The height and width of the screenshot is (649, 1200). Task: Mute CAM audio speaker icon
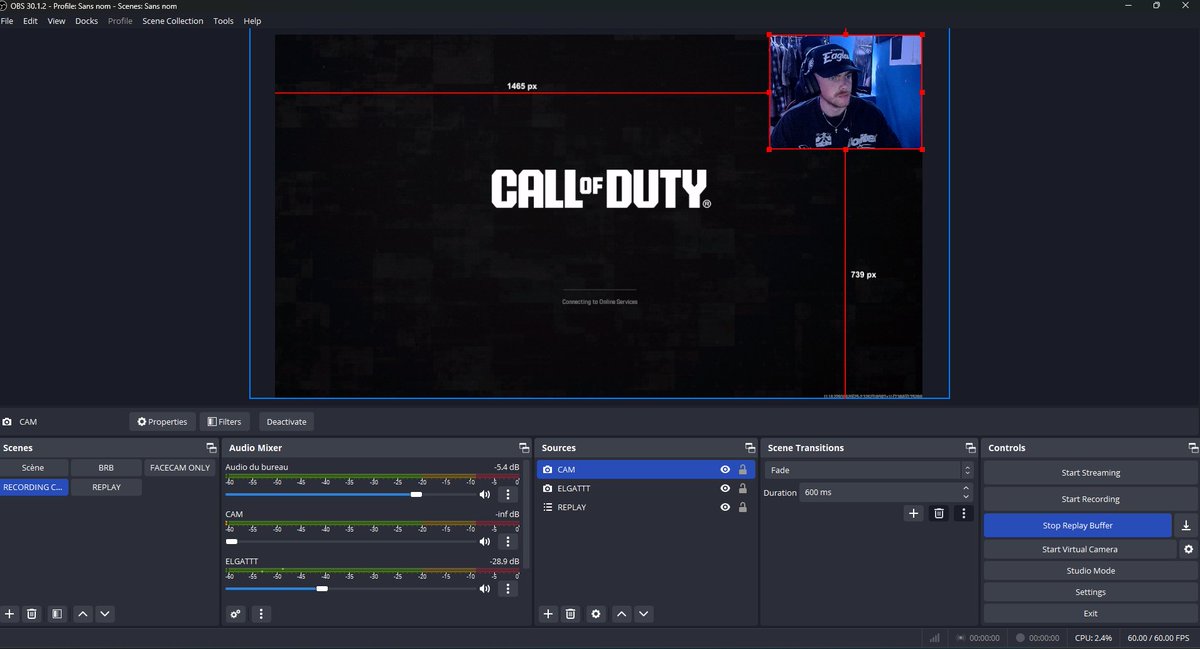click(485, 541)
